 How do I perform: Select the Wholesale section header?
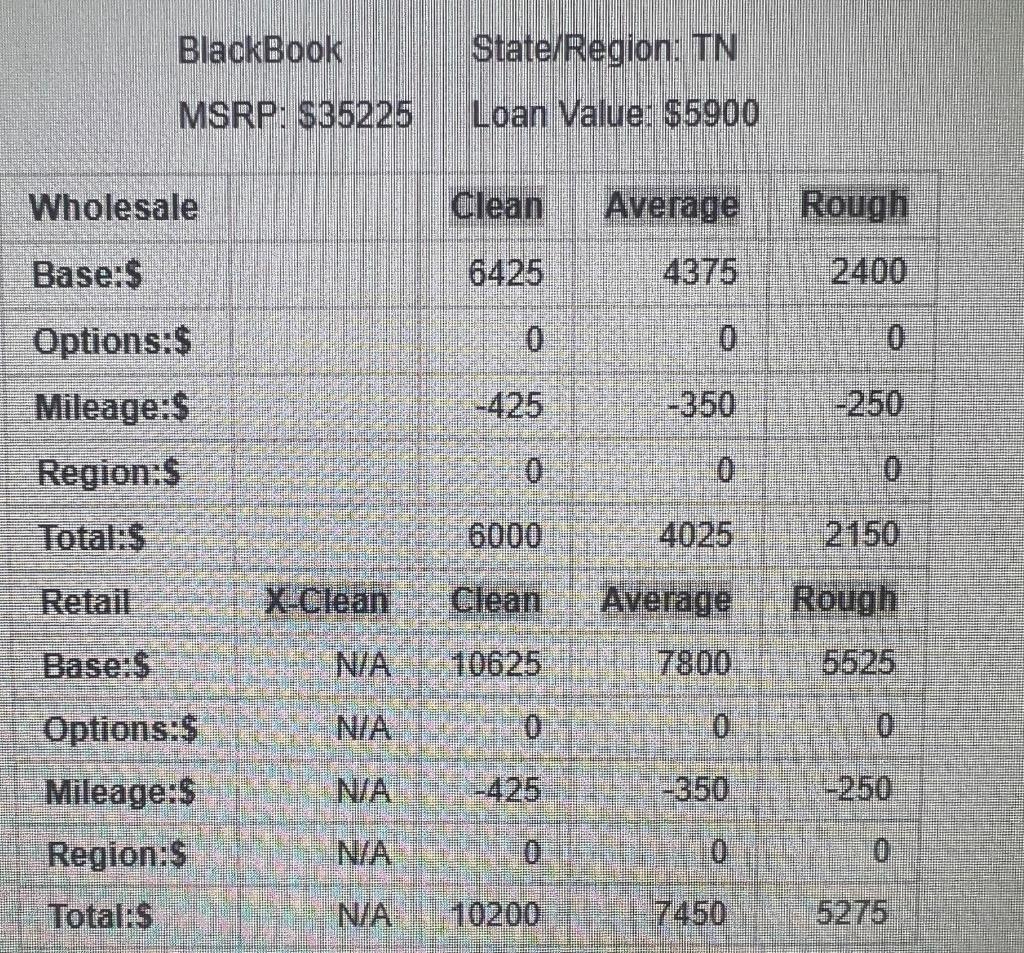[114, 207]
